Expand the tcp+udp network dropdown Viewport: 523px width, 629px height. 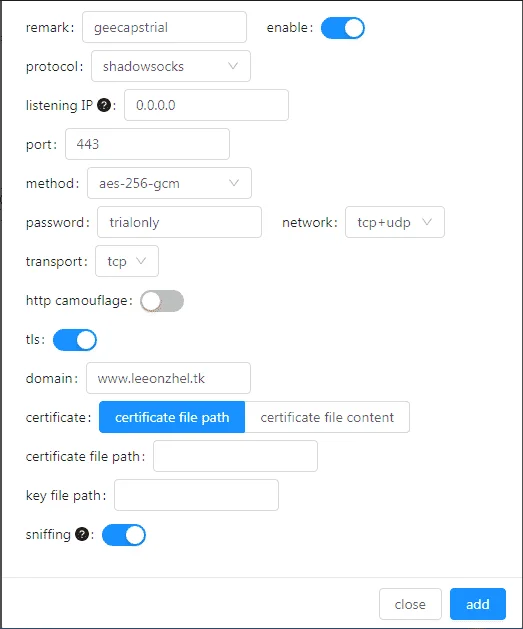(395, 222)
